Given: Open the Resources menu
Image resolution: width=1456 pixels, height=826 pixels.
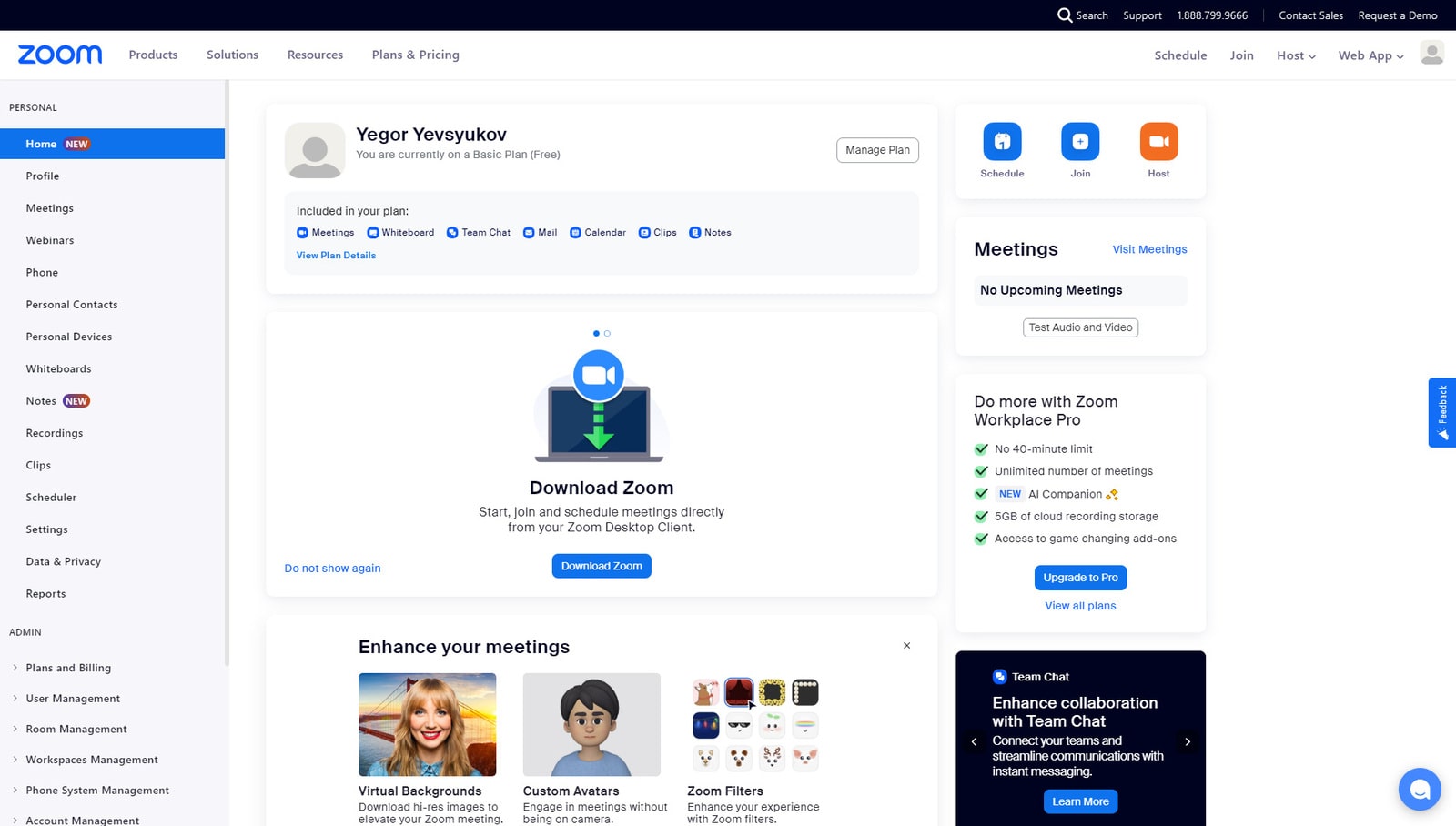Looking at the screenshot, I should [x=315, y=55].
